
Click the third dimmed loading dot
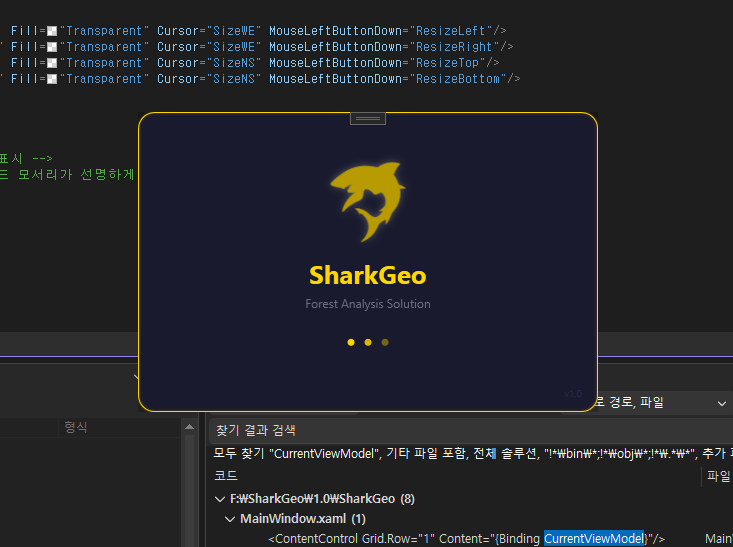click(x=385, y=342)
